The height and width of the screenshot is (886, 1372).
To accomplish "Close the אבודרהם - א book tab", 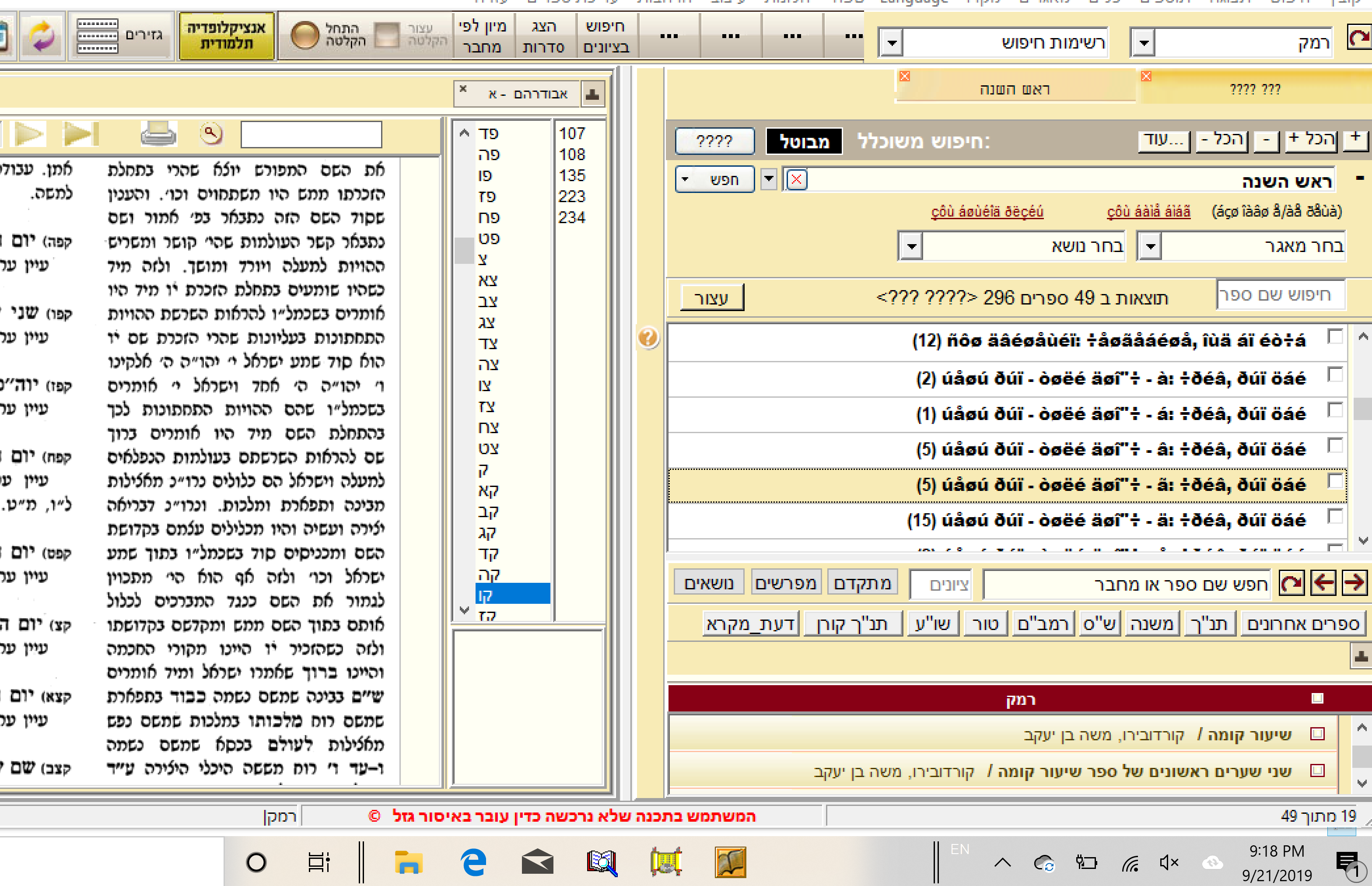I will (x=463, y=89).
